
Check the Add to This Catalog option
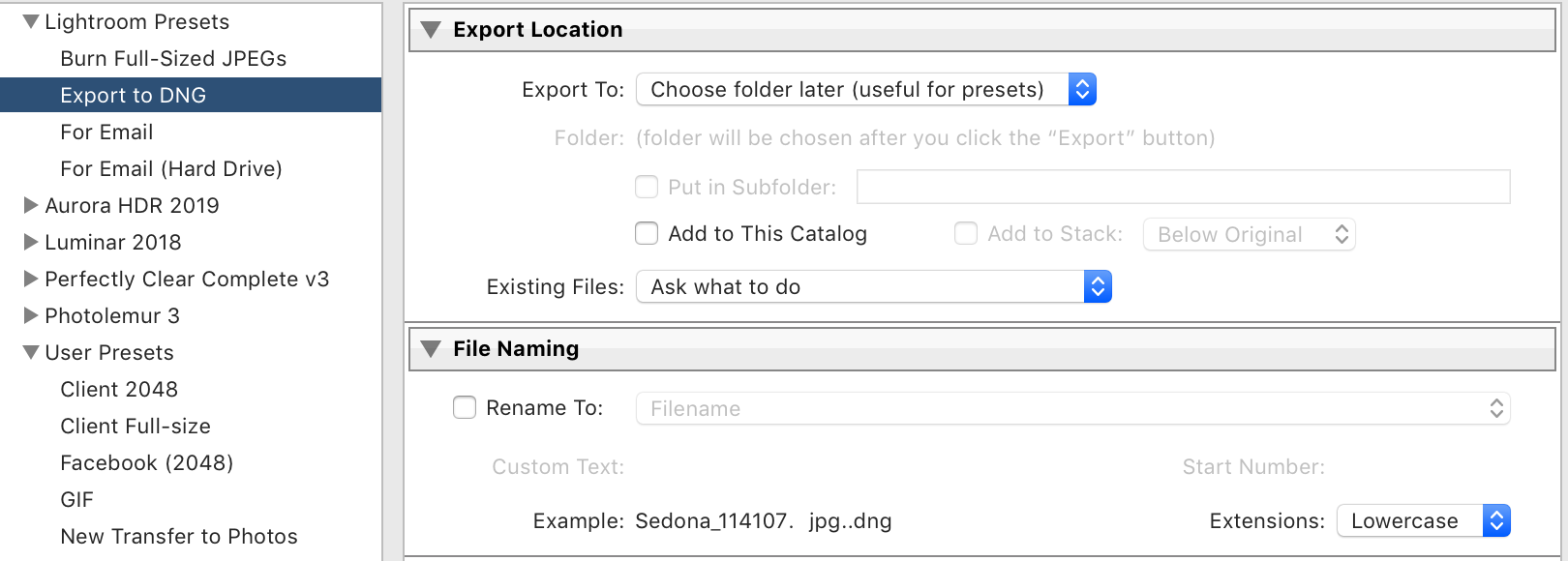[x=647, y=233]
